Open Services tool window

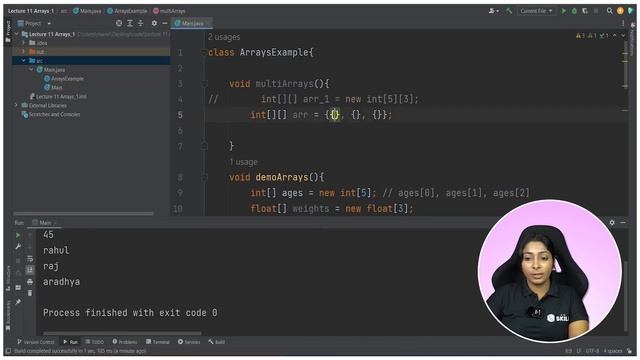coord(189,342)
